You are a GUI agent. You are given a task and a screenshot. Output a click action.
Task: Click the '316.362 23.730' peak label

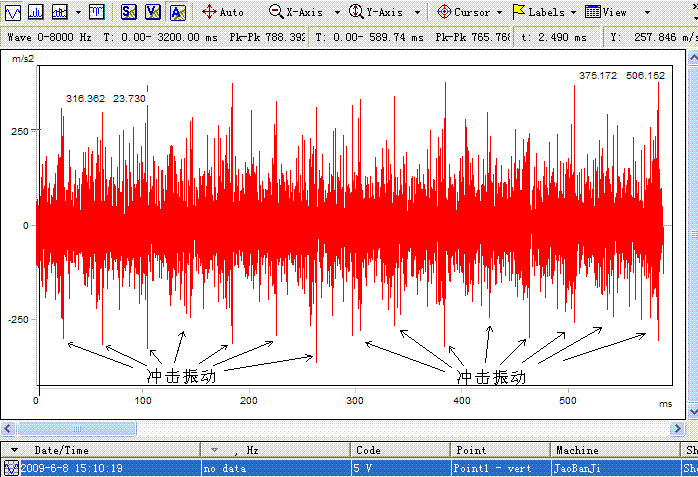click(x=106, y=98)
